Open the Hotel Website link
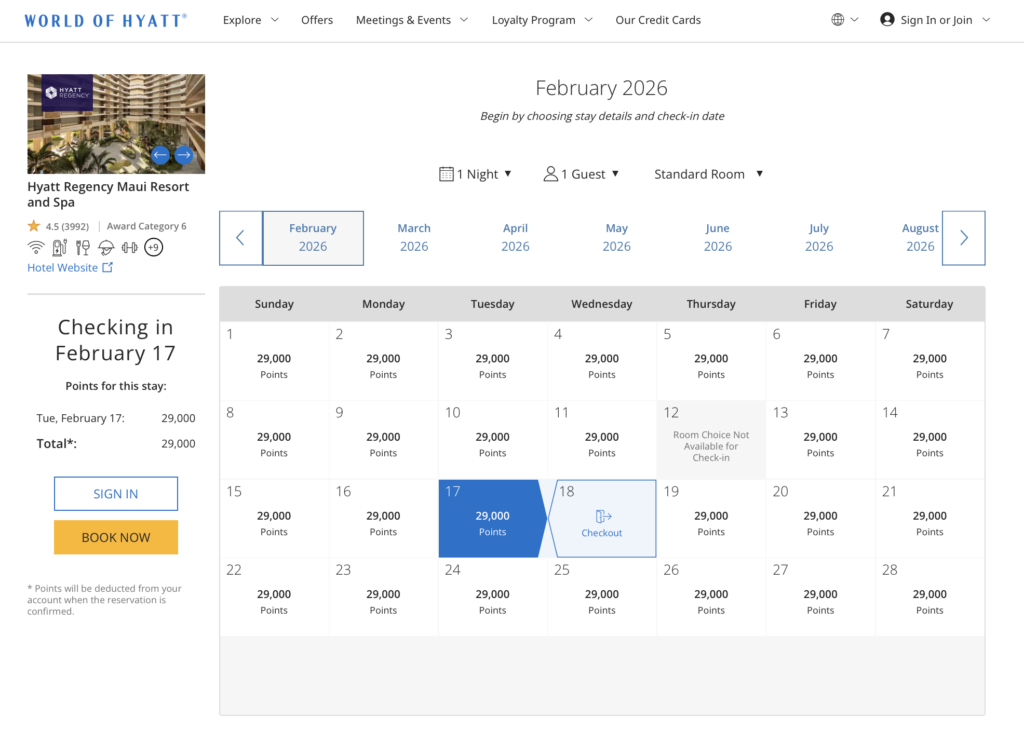 coord(70,268)
